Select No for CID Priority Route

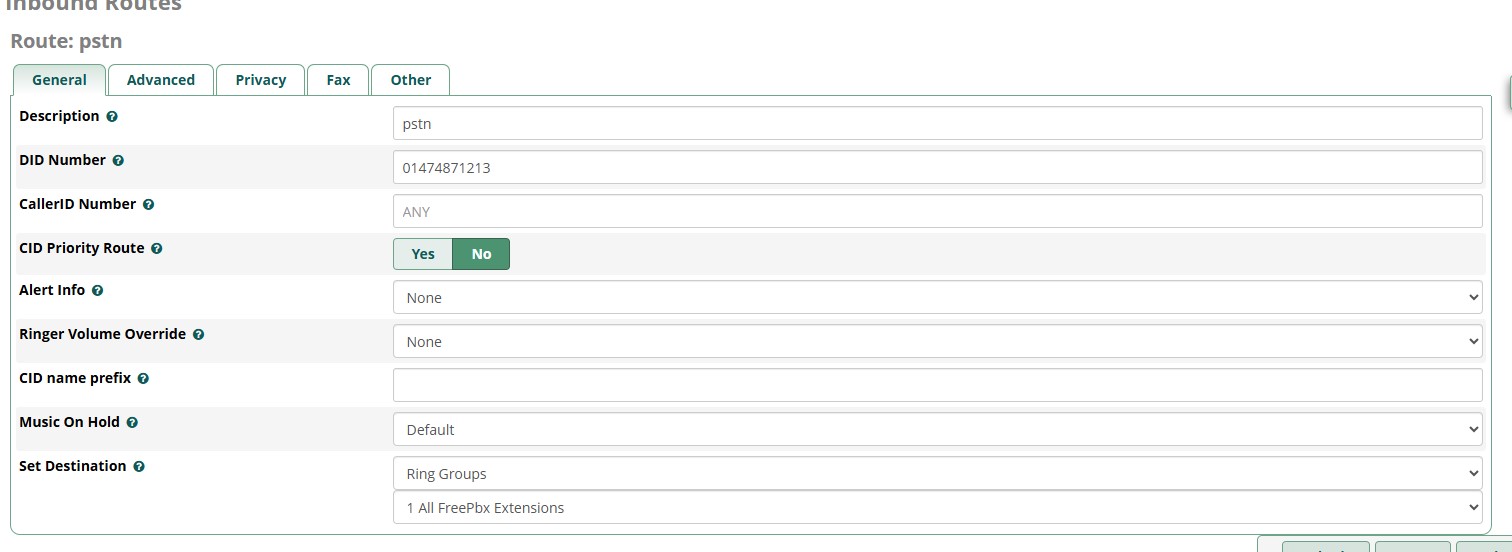pyautogui.click(x=481, y=254)
